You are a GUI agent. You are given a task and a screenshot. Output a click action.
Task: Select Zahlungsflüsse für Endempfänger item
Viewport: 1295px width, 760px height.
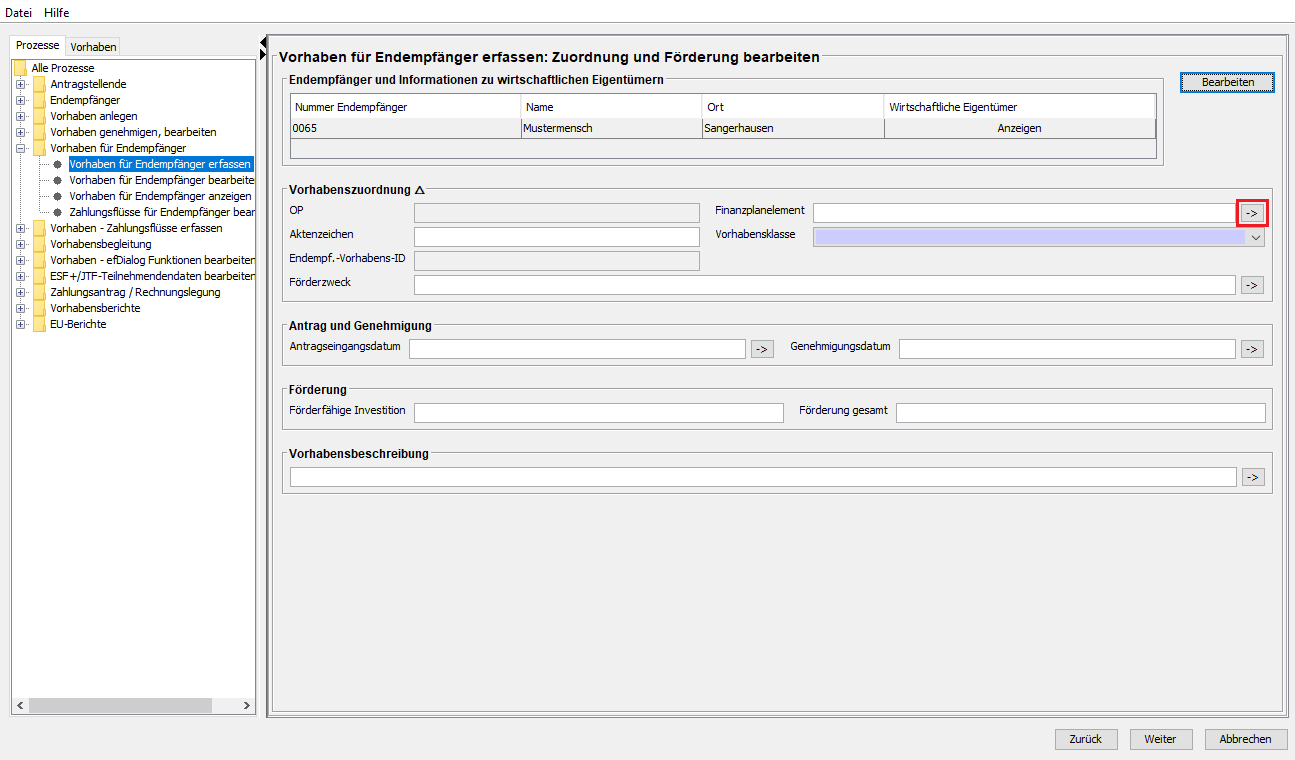coord(161,212)
